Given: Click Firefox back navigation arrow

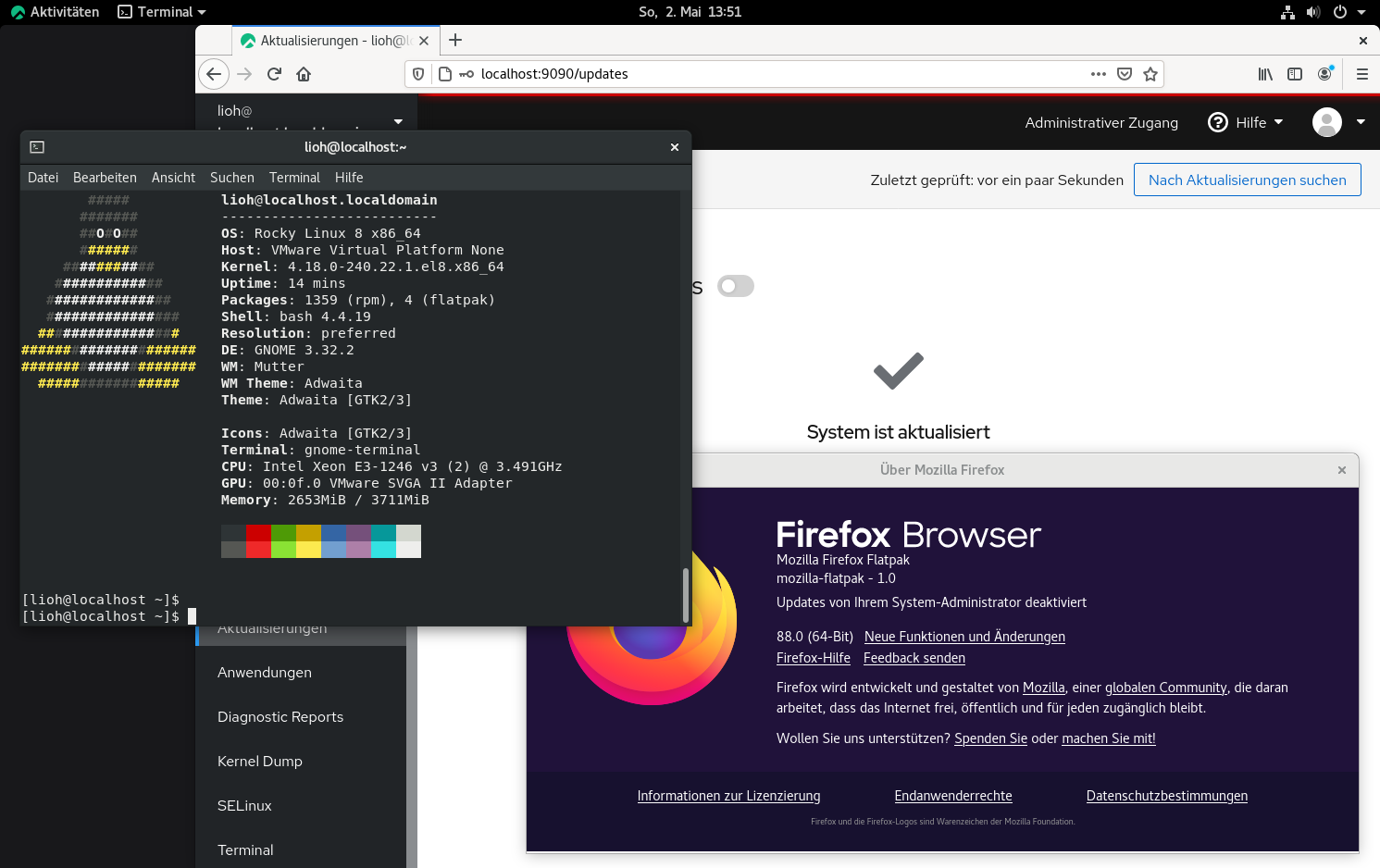Looking at the screenshot, I should pos(214,74).
